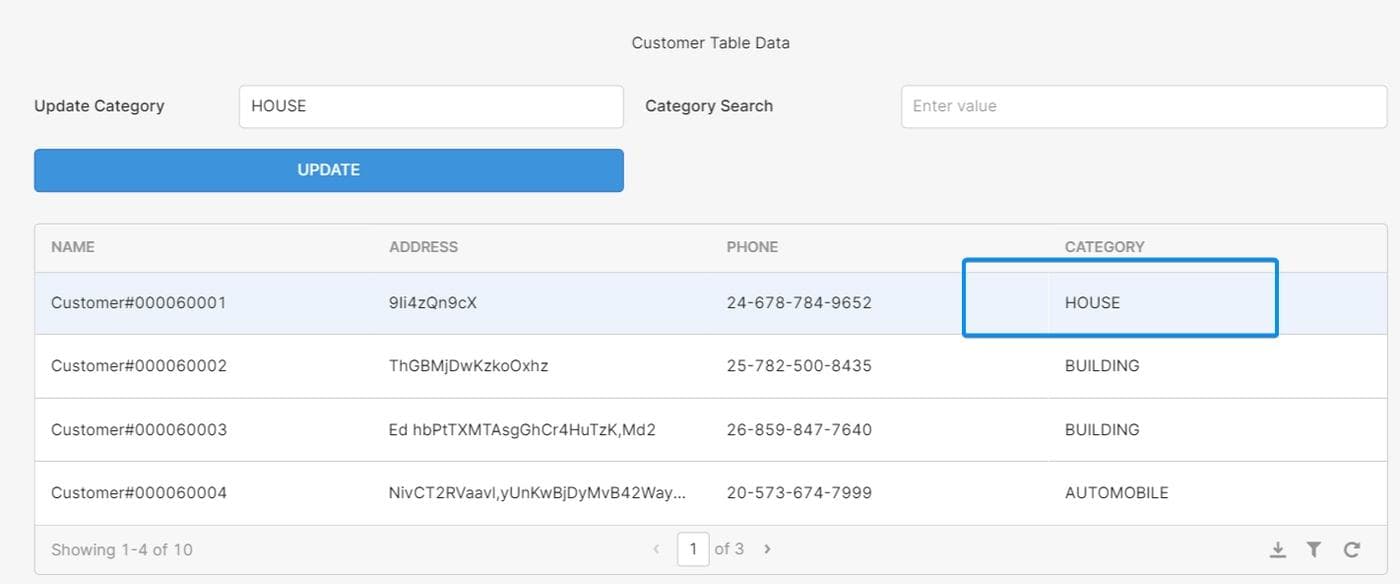Click the AUTOMOBILE category cell

[x=1116, y=493]
